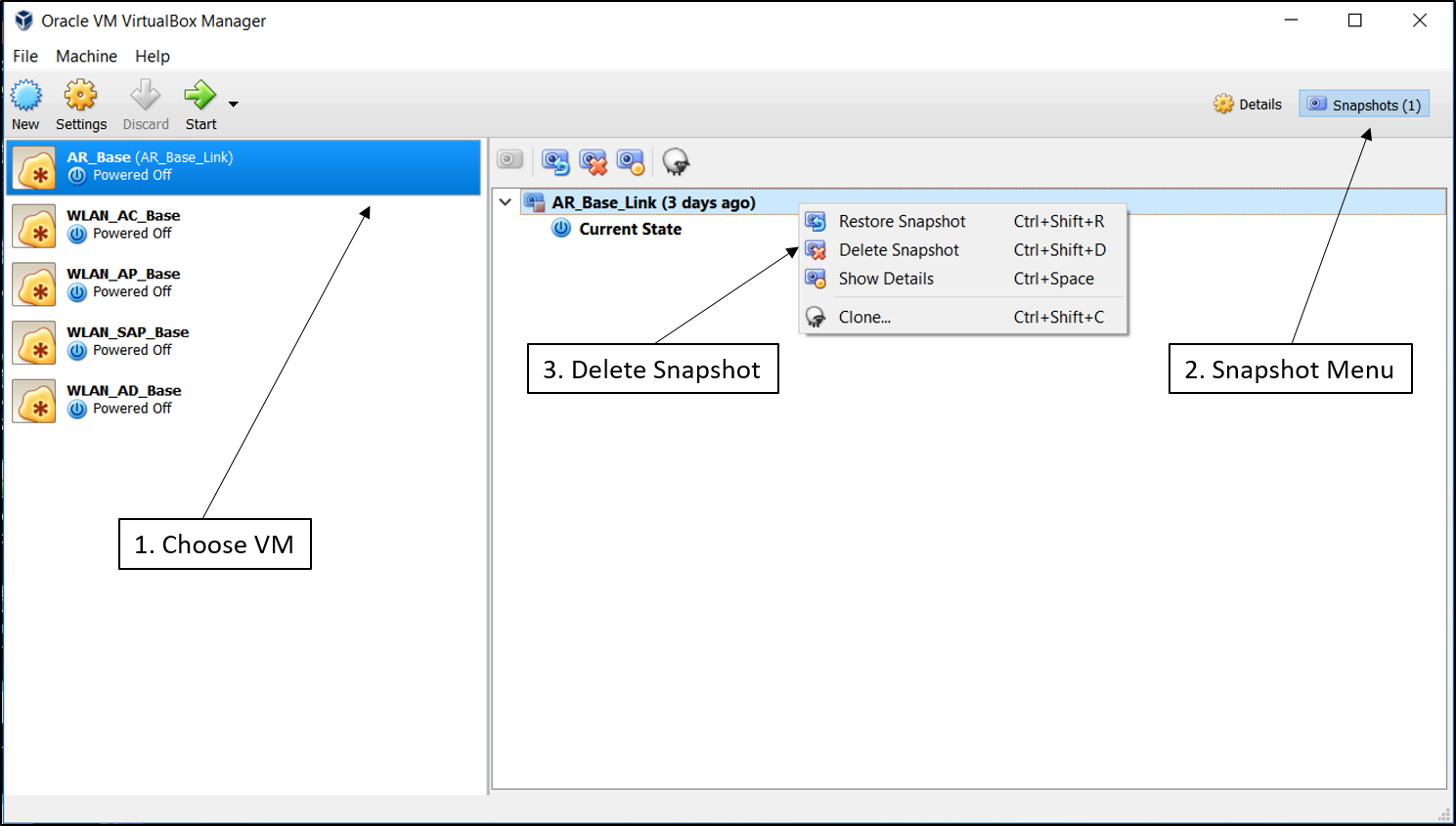Viewport: 1456px width, 826px height.
Task: Choose Restore Snapshot from context menu
Action: point(963,222)
